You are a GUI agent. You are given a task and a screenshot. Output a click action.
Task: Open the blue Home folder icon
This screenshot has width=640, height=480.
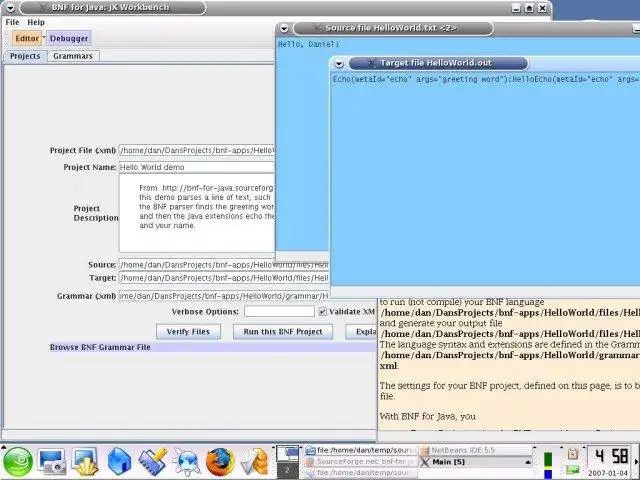coord(119,462)
